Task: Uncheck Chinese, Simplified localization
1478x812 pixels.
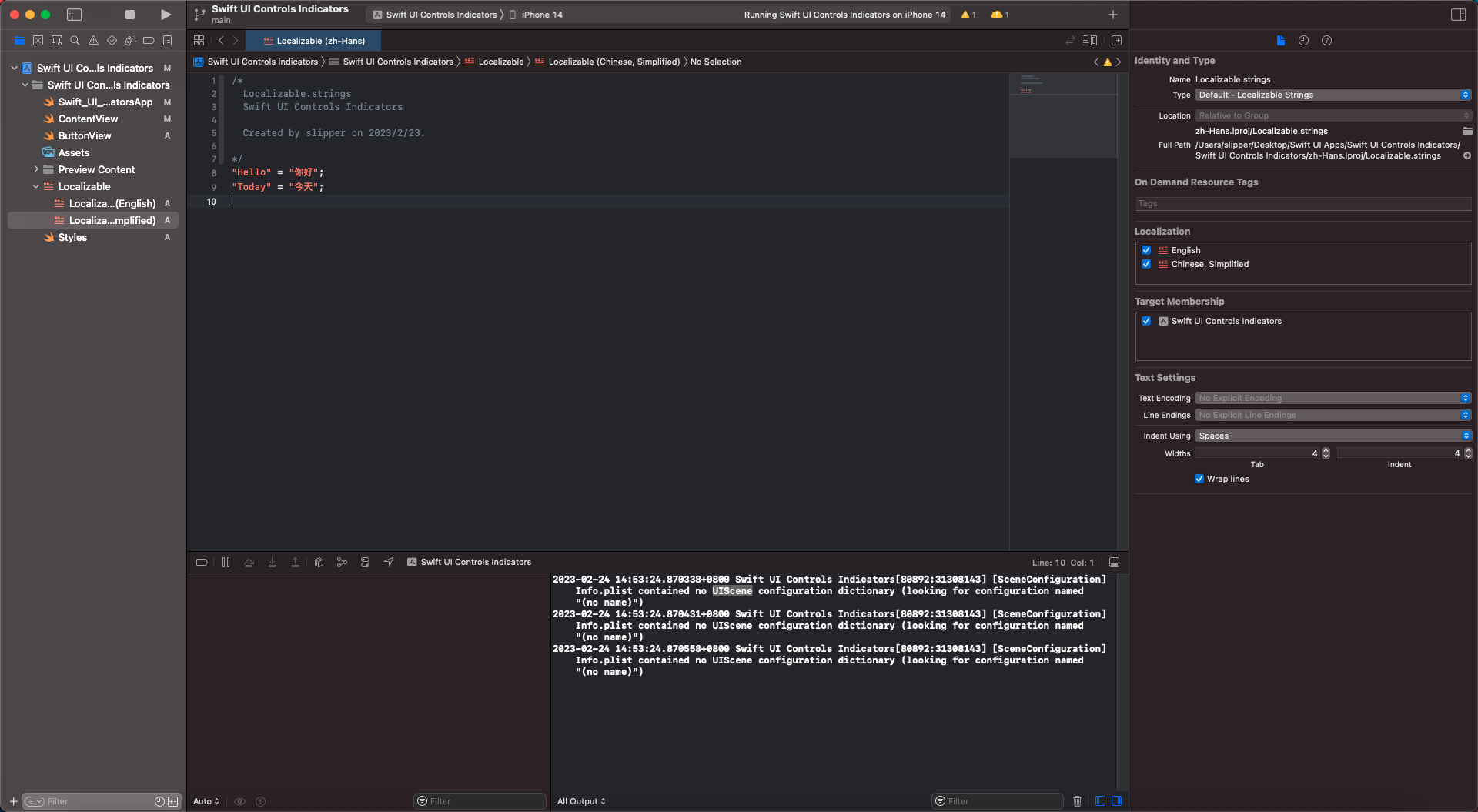Action: tap(1146, 264)
